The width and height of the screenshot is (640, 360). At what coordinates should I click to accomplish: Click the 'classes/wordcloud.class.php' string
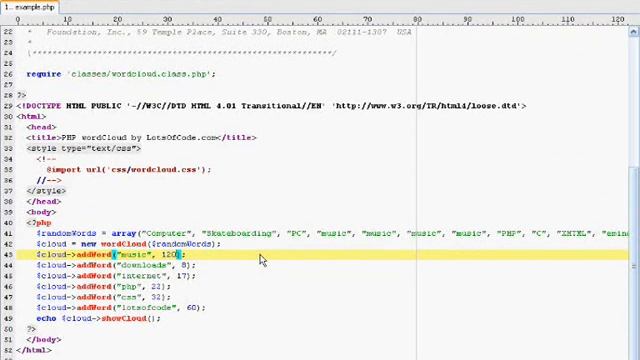click(141, 74)
